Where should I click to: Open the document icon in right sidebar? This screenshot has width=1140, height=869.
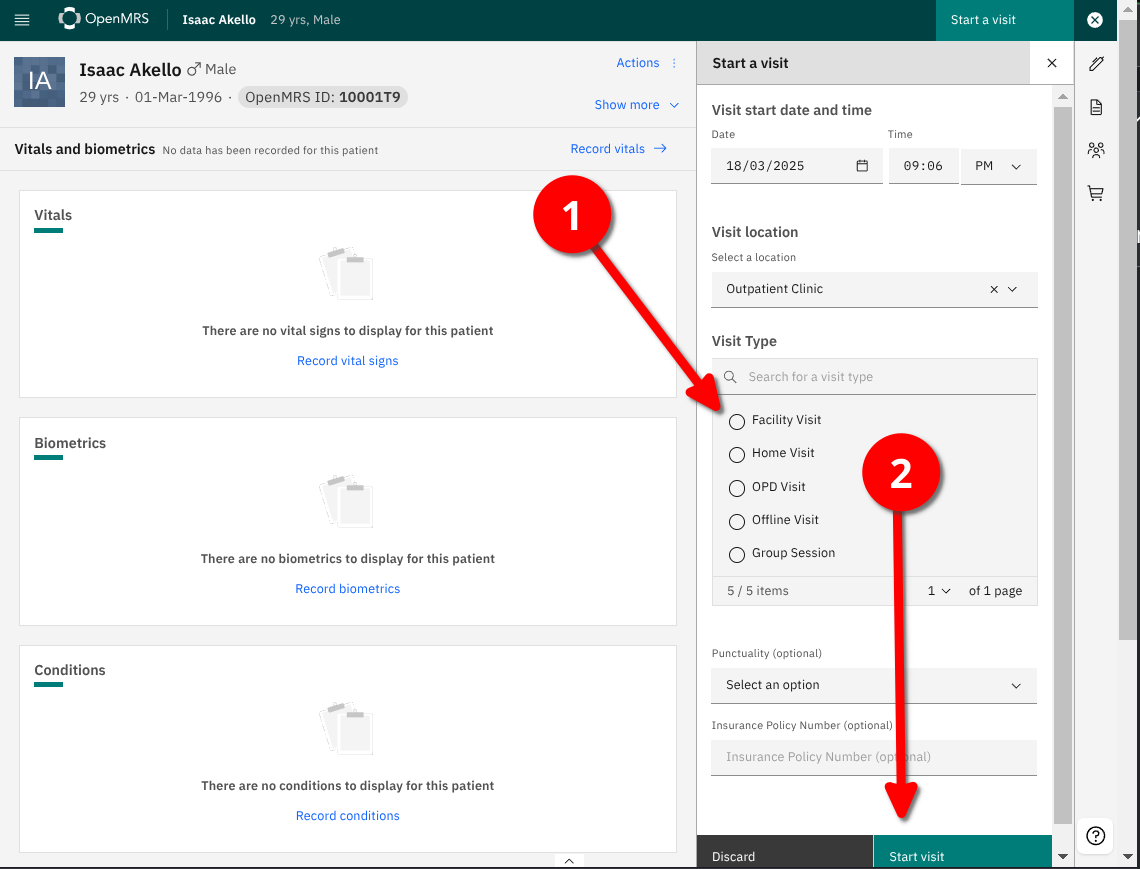coord(1096,107)
